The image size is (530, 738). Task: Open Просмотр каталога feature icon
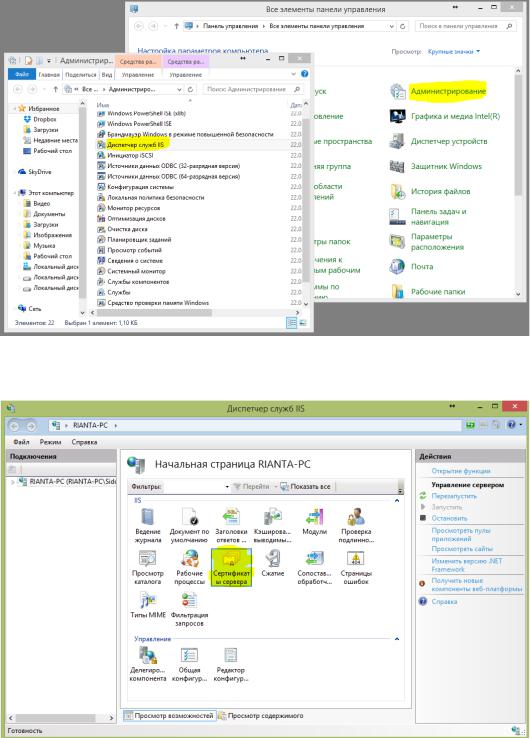pos(147,567)
